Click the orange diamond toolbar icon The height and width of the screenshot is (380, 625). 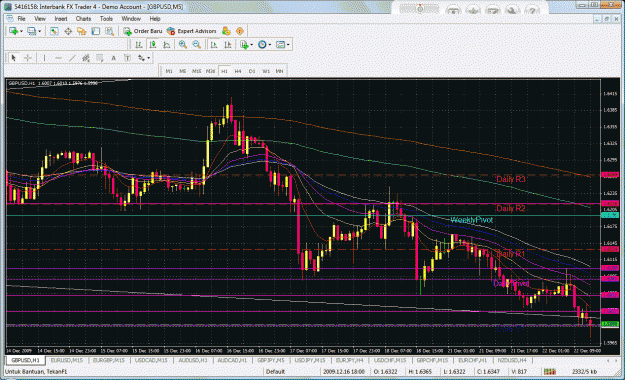(240, 31)
